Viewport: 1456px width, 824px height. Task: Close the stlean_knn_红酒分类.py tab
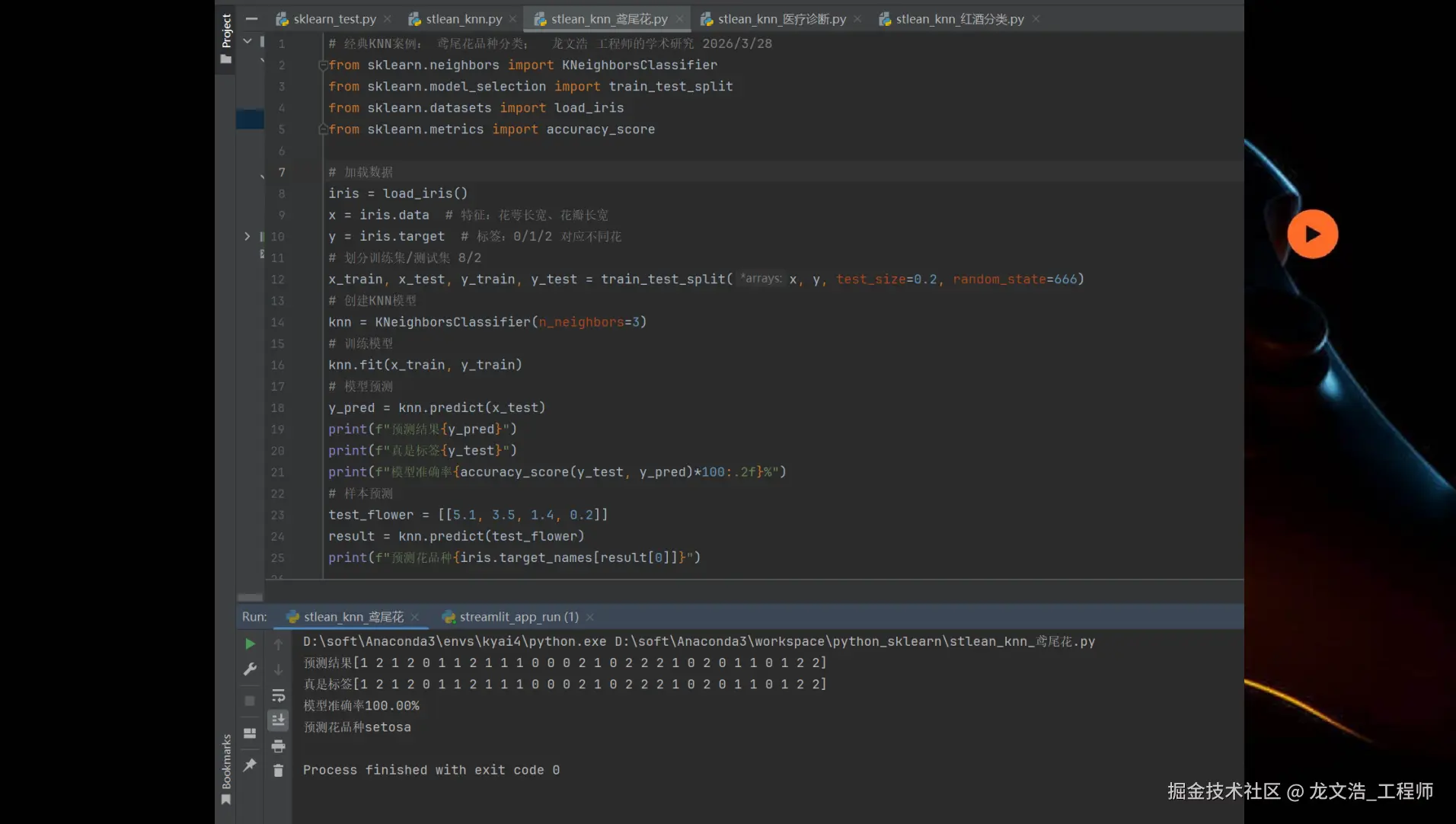pos(1036,19)
